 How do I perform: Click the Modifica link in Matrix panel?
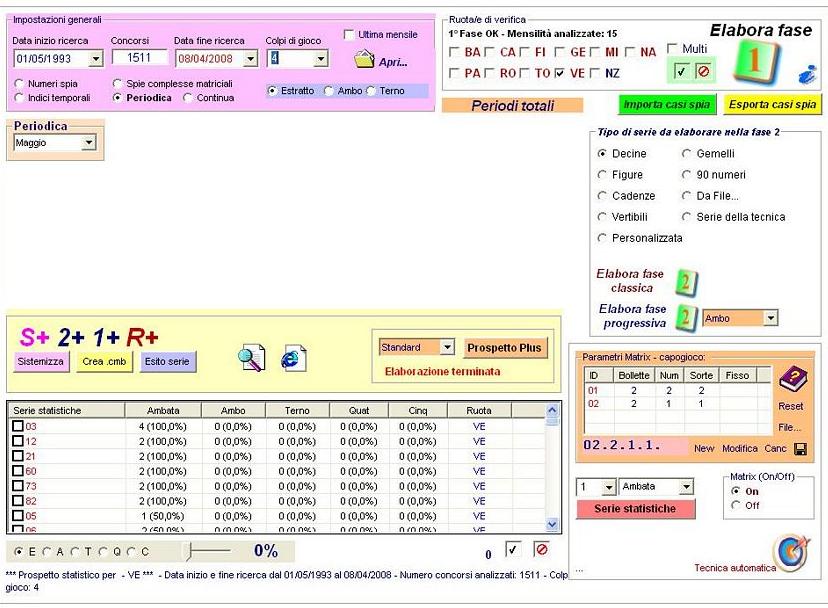tap(739, 448)
